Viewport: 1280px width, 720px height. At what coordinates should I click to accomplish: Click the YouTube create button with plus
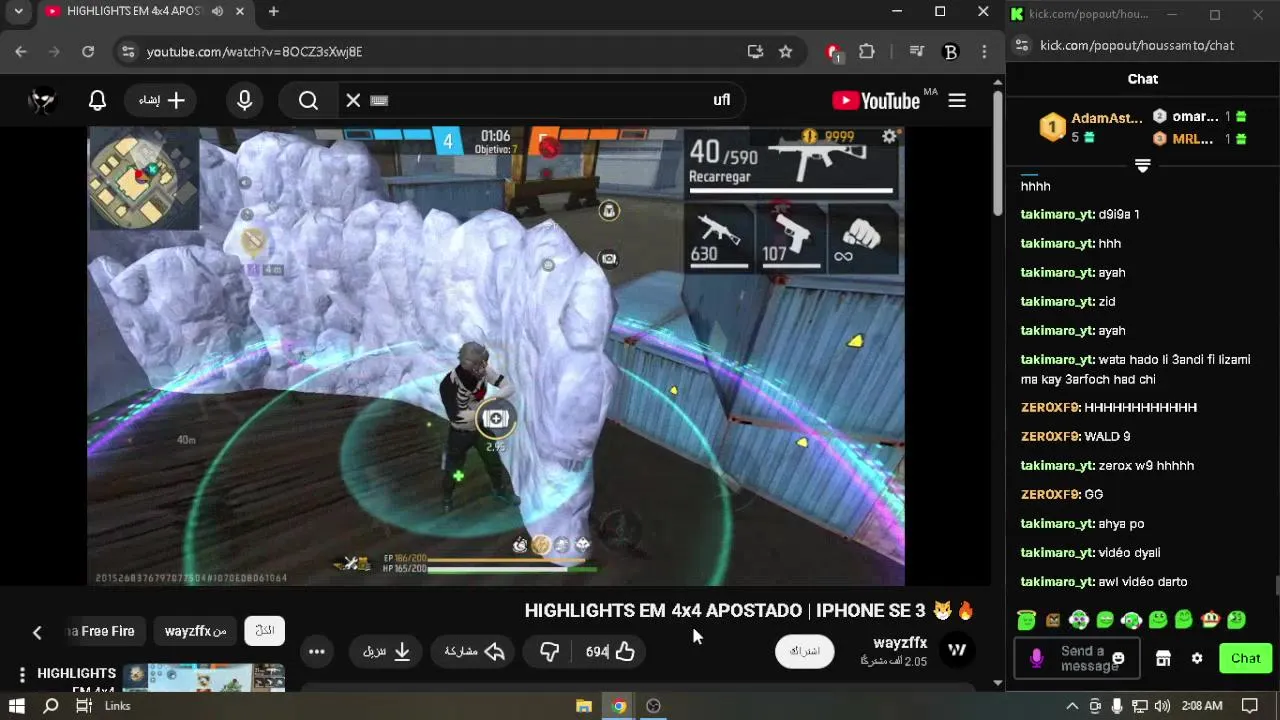pyautogui.click(x=162, y=100)
